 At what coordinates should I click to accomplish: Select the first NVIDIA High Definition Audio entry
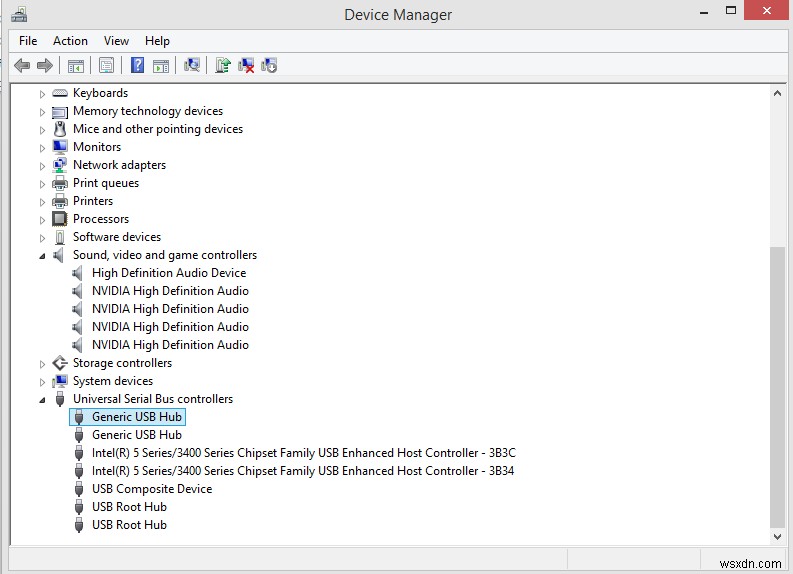(x=170, y=291)
